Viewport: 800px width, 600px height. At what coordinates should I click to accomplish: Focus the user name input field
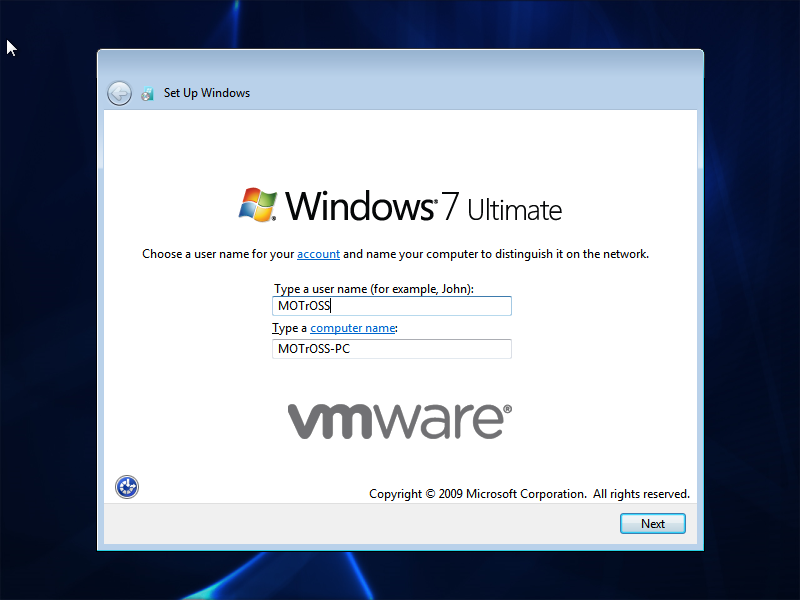pos(392,306)
